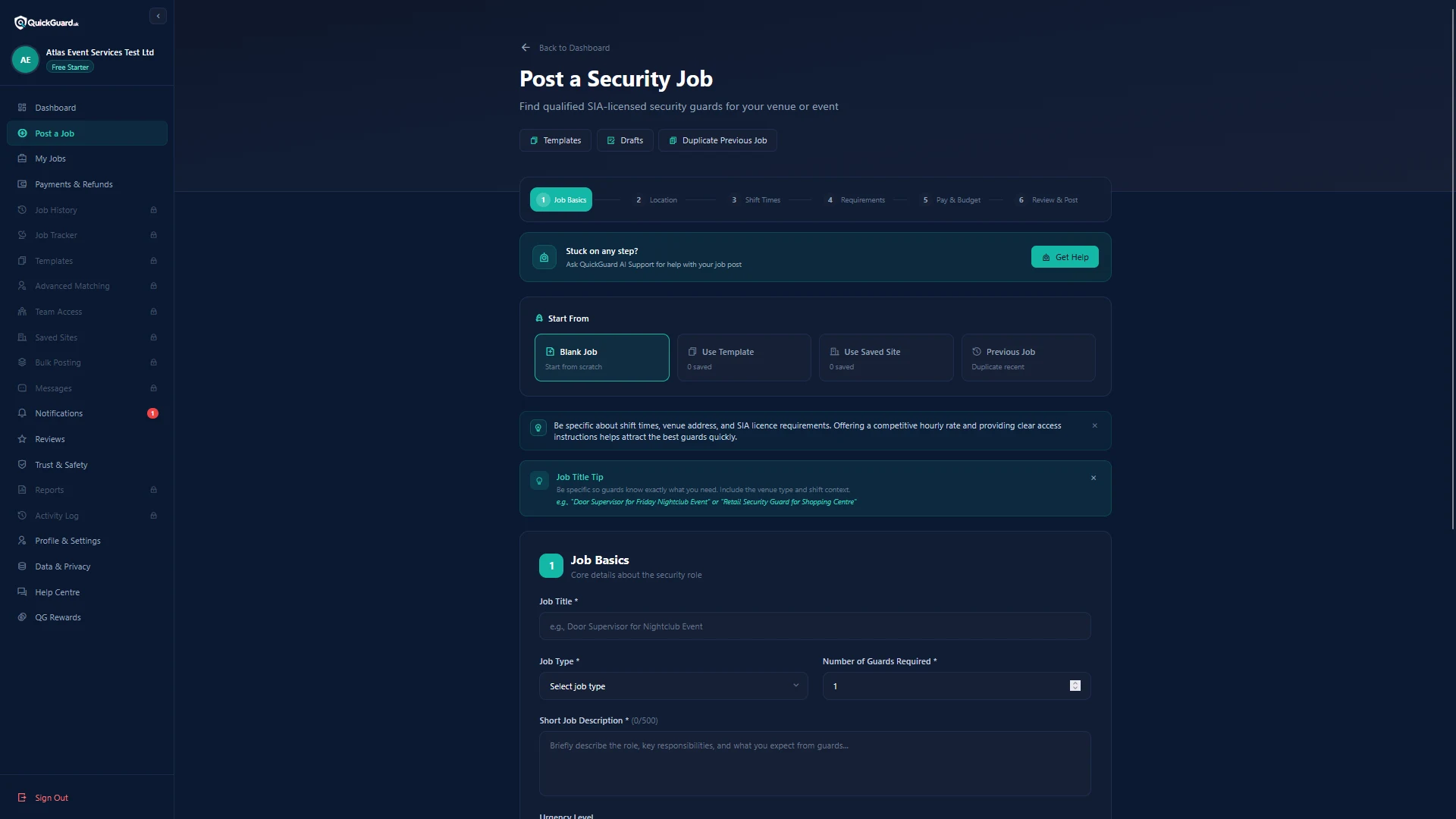The image size is (1456, 819).
Task: Collapse the sidebar with the chevron button
Action: 158,16
